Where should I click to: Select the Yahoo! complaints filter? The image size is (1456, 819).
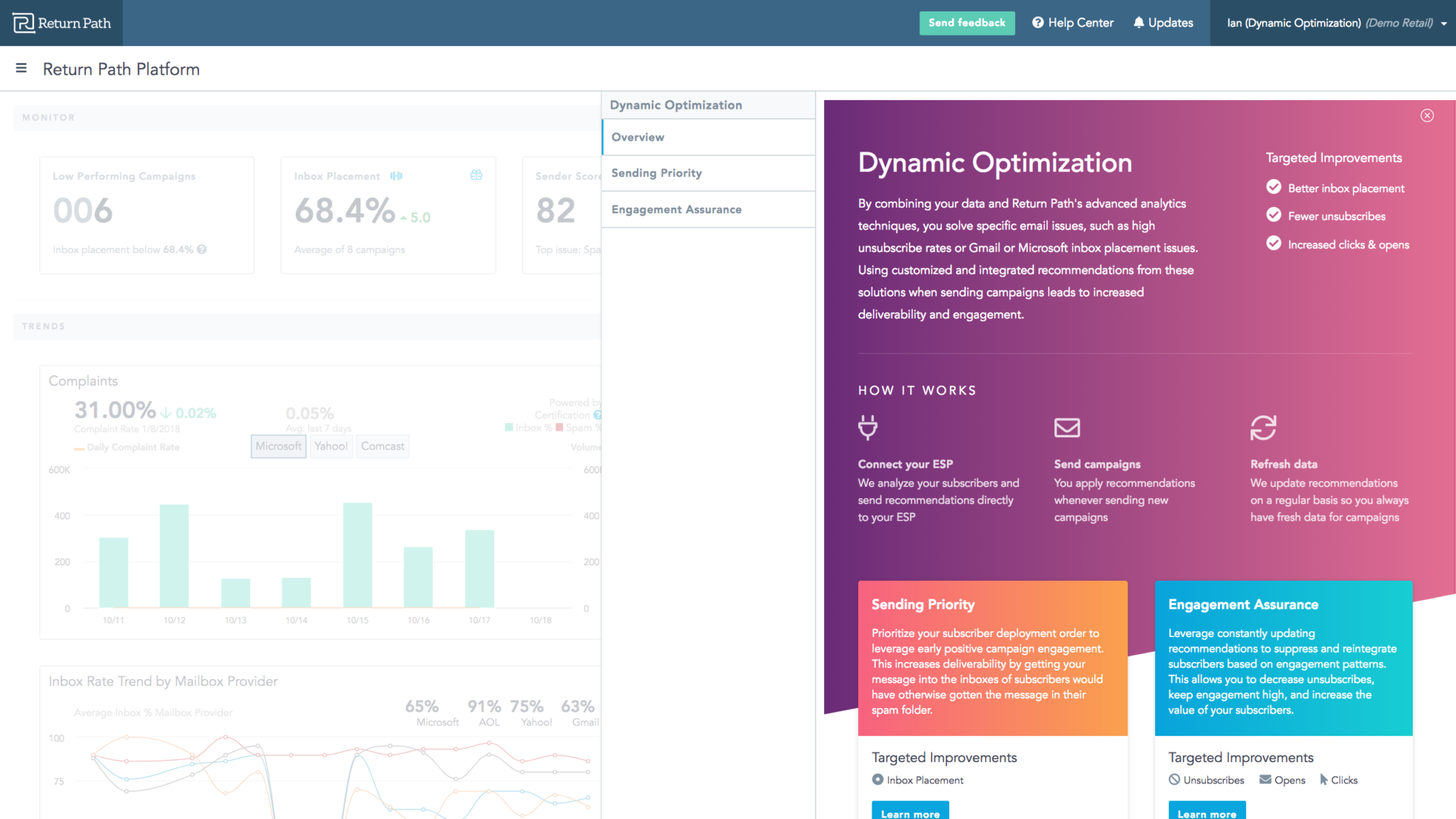click(331, 446)
